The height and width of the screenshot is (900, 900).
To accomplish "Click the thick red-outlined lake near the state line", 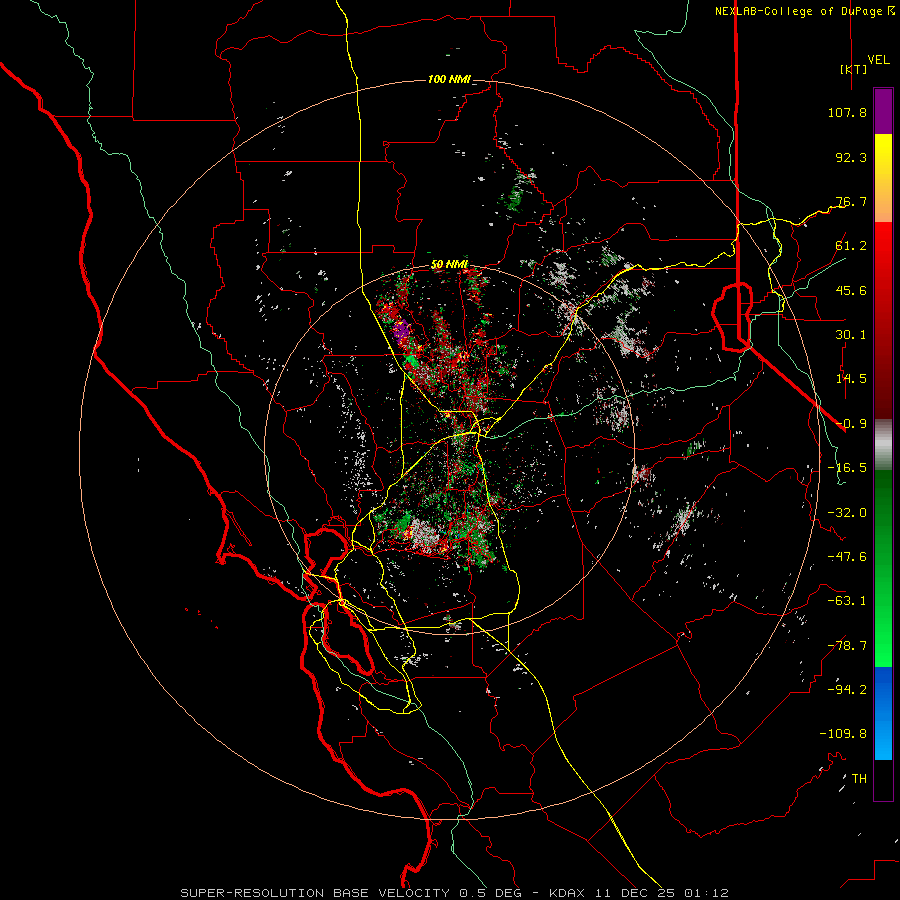I will 732,316.
